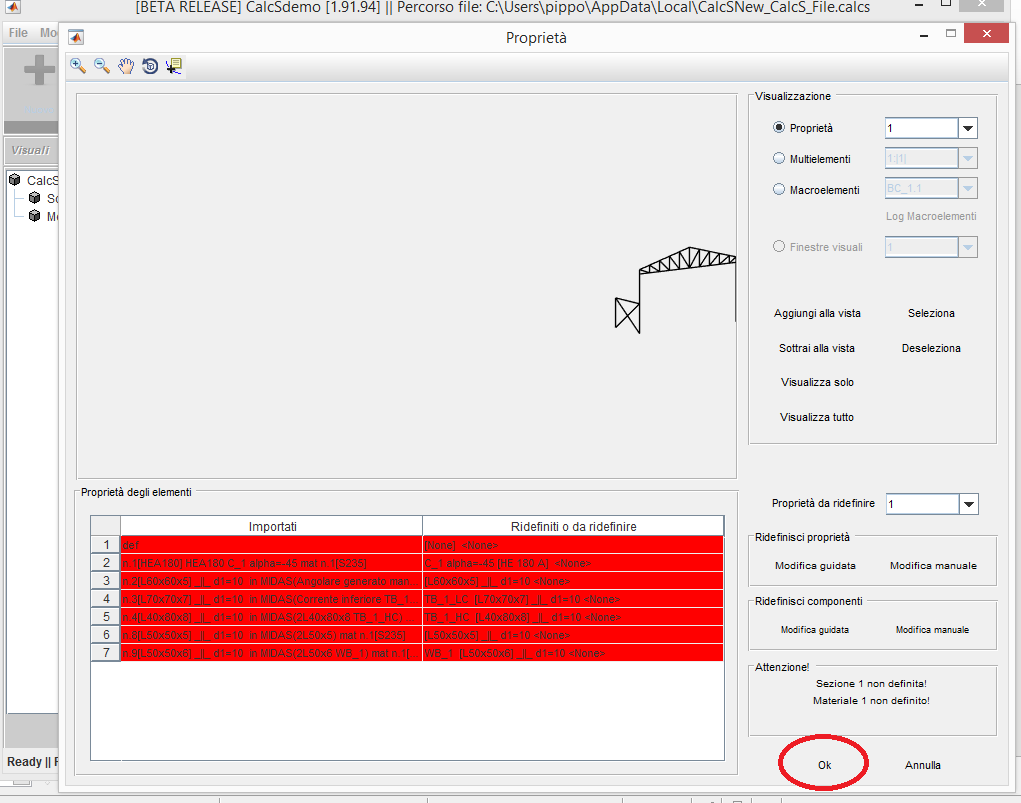Click MATLAB icon in Proprietà title bar

click(76, 38)
